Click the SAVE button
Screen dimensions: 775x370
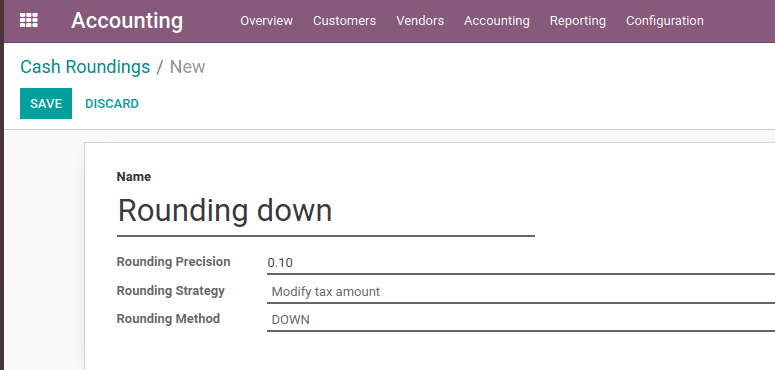pyautogui.click(x=46, y=103)
